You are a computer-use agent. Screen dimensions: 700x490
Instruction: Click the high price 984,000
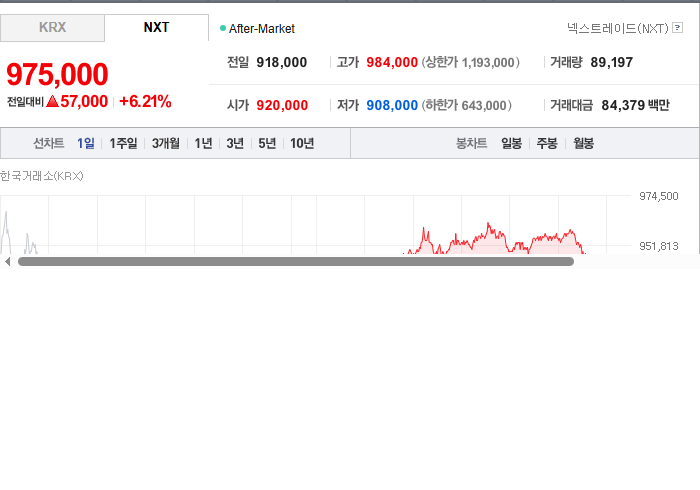pyautogui.click(x=392, y=62)
